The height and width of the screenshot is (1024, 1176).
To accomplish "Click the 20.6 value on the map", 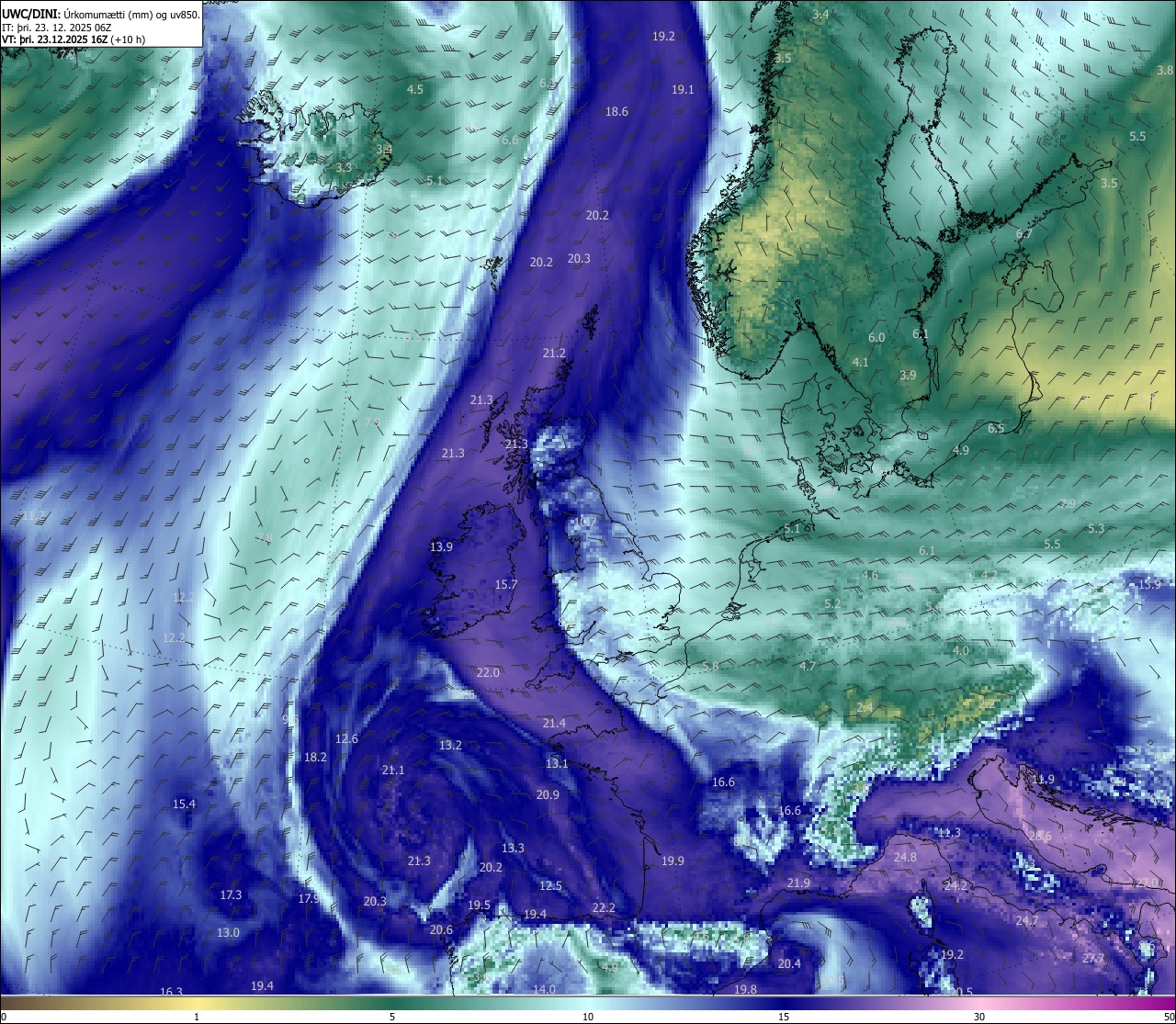I will 441,930.
